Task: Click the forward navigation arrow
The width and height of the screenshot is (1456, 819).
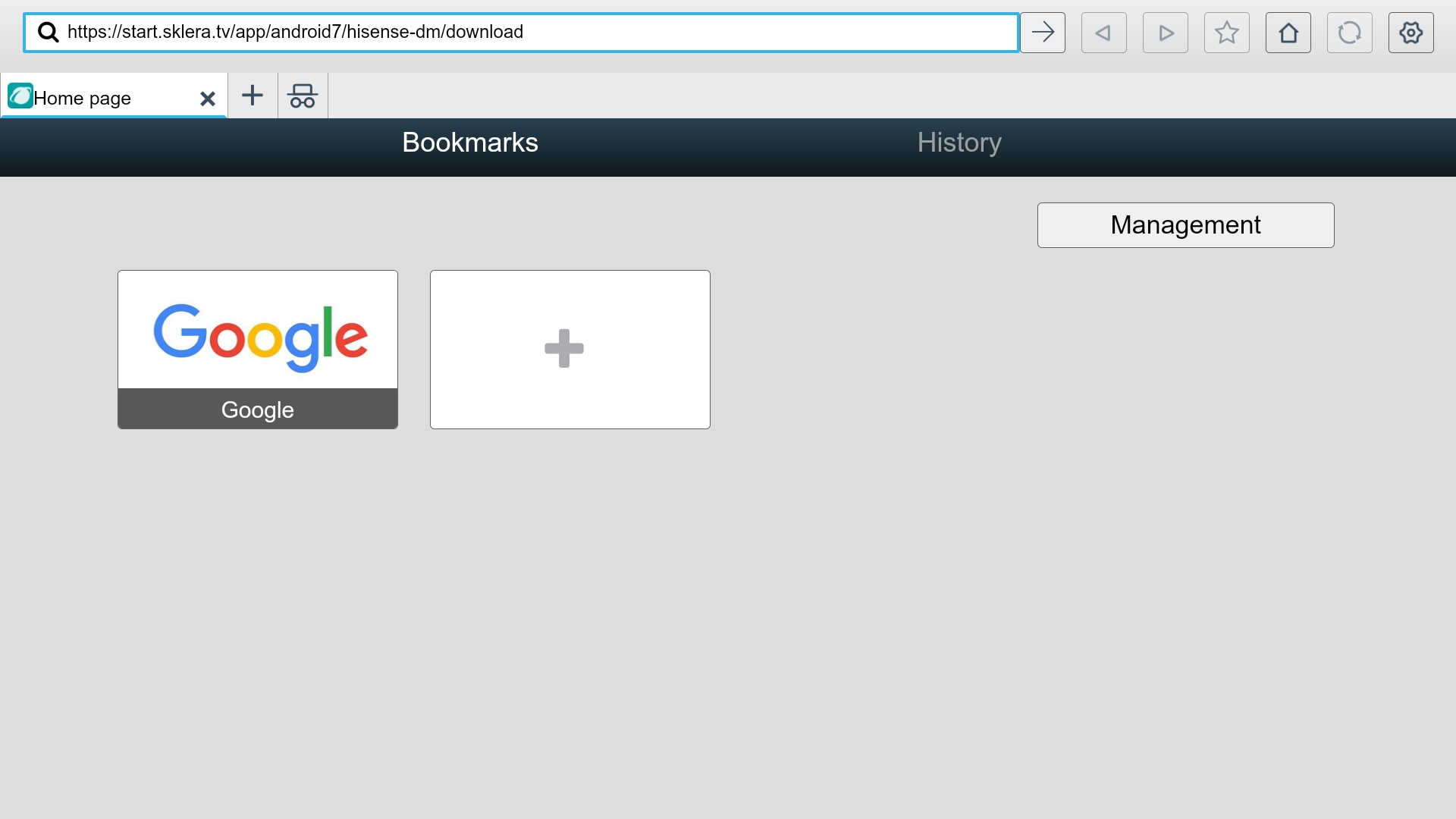Action: pos(1165,33)
